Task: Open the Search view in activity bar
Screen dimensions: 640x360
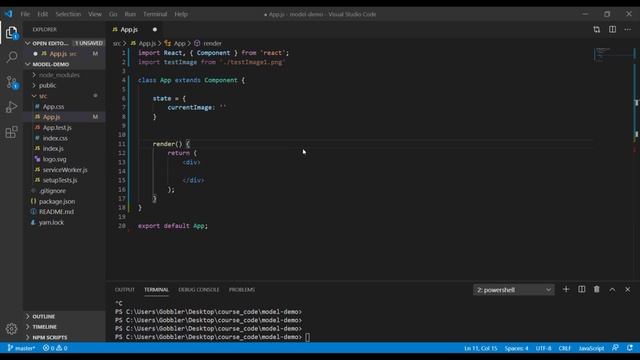Action: [x=12, y=57]
